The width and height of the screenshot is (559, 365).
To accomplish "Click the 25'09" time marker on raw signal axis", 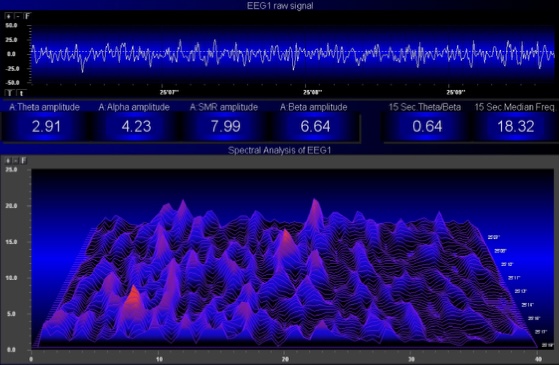I will point(456,93).
